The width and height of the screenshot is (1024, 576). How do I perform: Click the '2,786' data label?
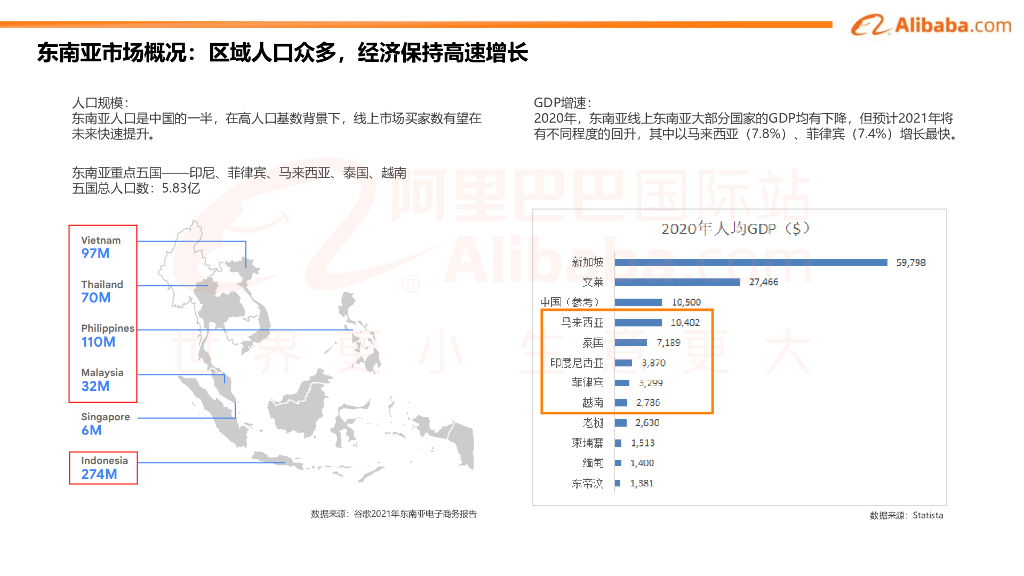pyautogui.click(x=648, y=403)
